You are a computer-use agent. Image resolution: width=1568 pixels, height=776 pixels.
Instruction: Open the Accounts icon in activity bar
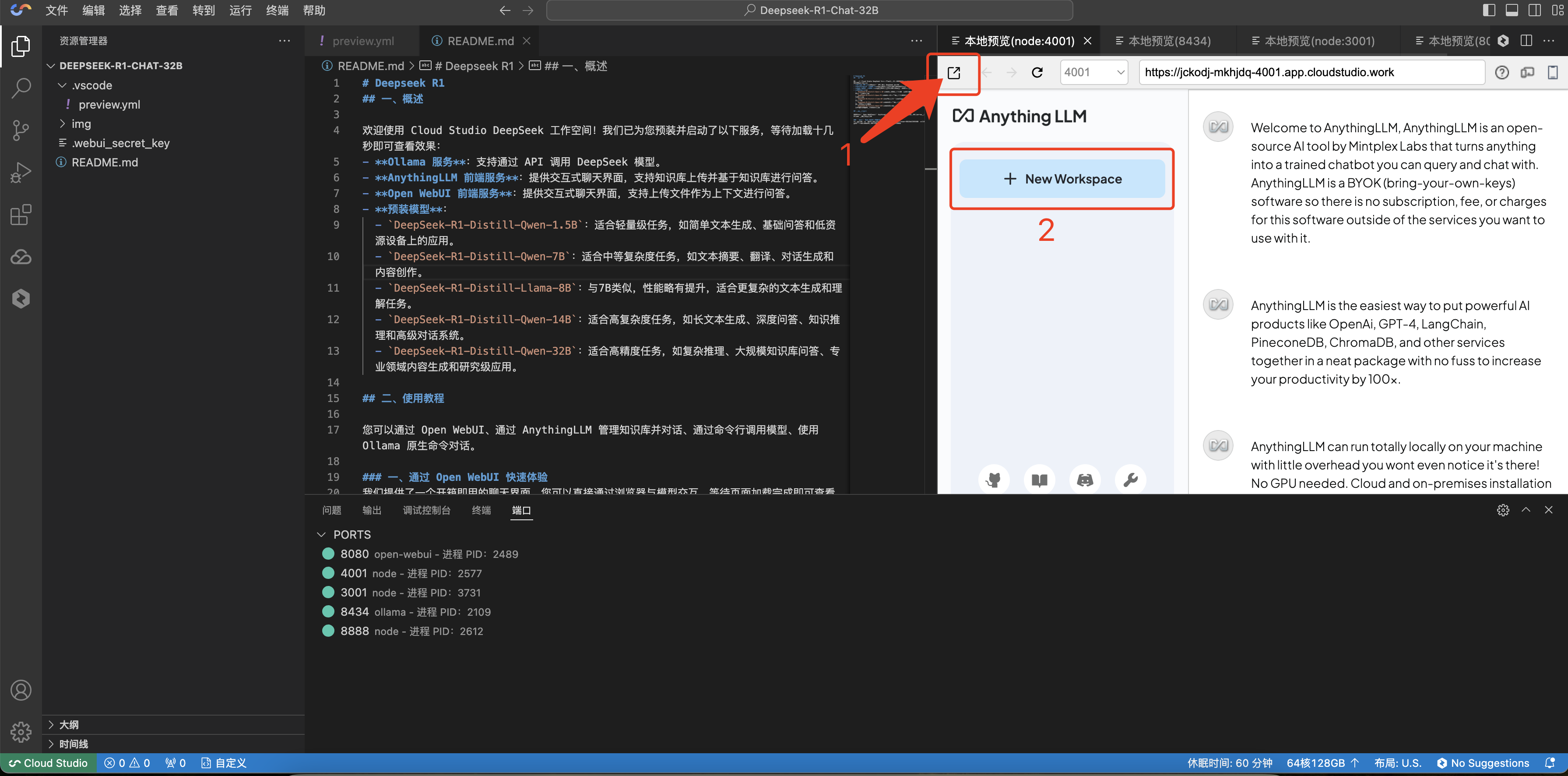pos(21,690)
